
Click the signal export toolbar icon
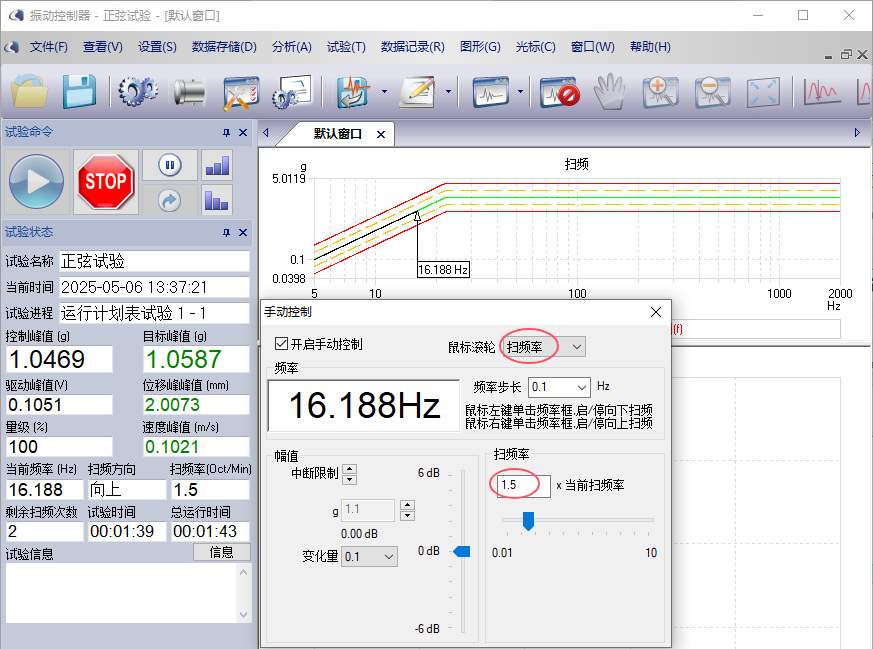tap(354, 92)
